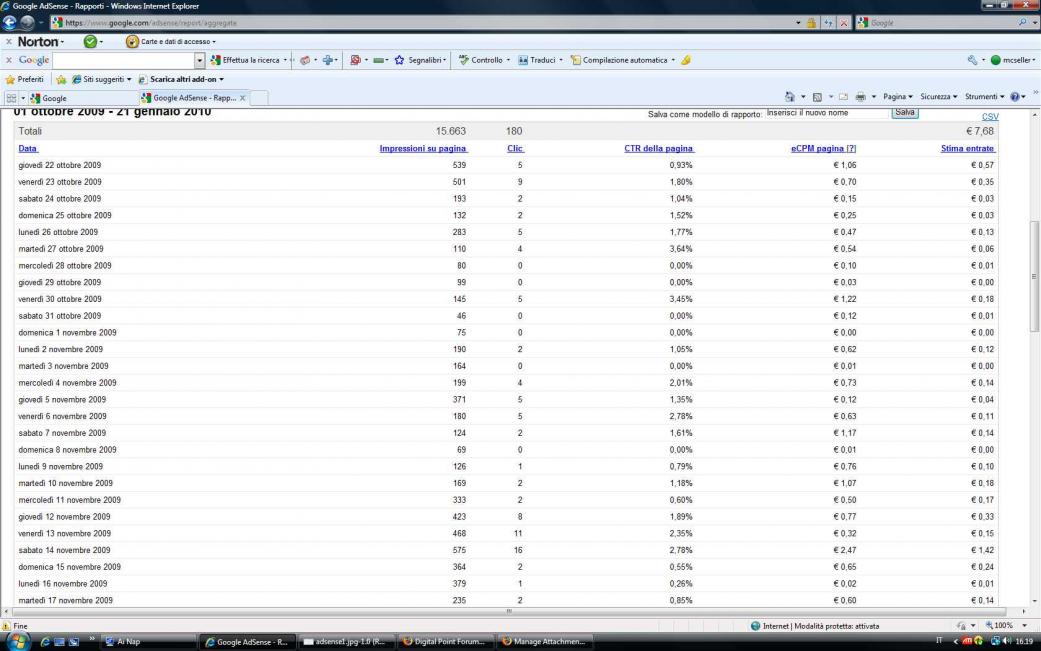Click the refresh icon beside address bar
Viewport: 1041px width, 651px height.
tap(842, 22)
